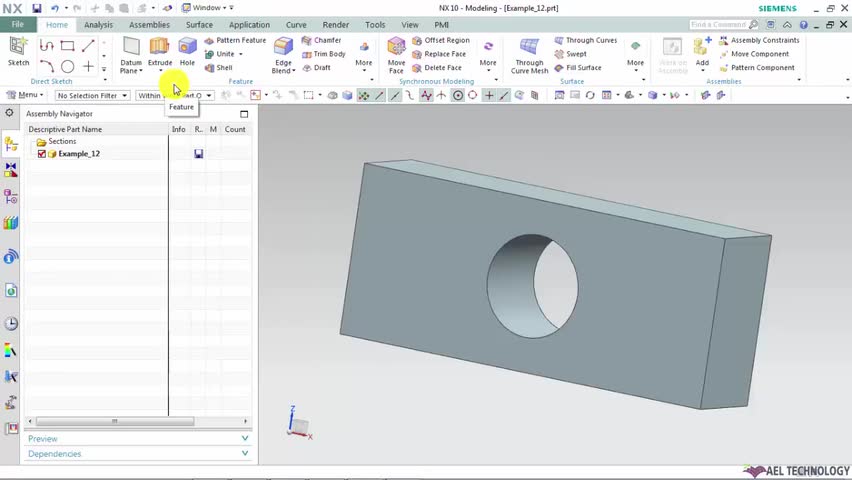Click Pattern Feature button
Screen dimensions: 852x480
click(x=235, y=41)
